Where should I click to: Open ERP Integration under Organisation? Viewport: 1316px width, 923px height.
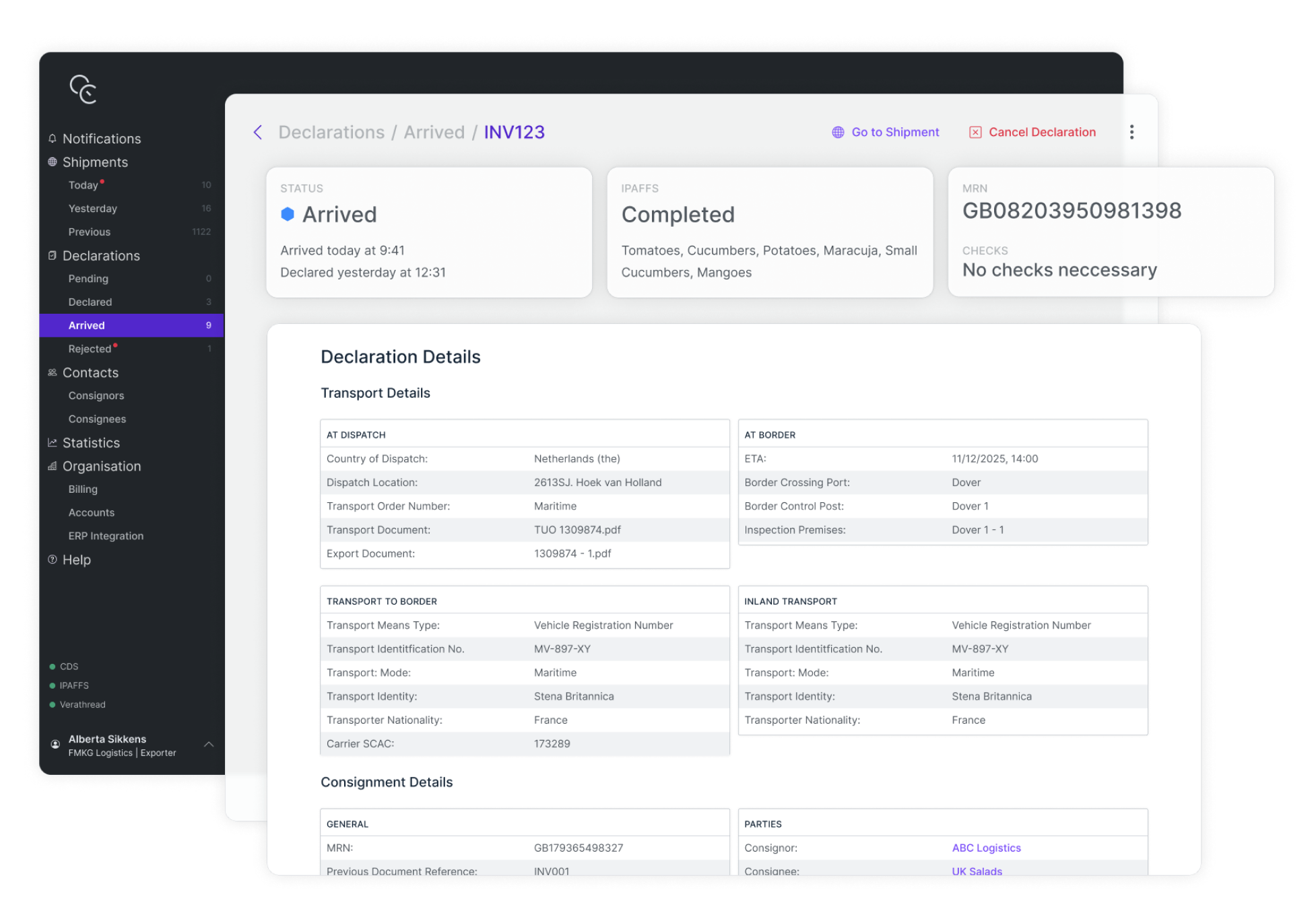coord(106,537)
